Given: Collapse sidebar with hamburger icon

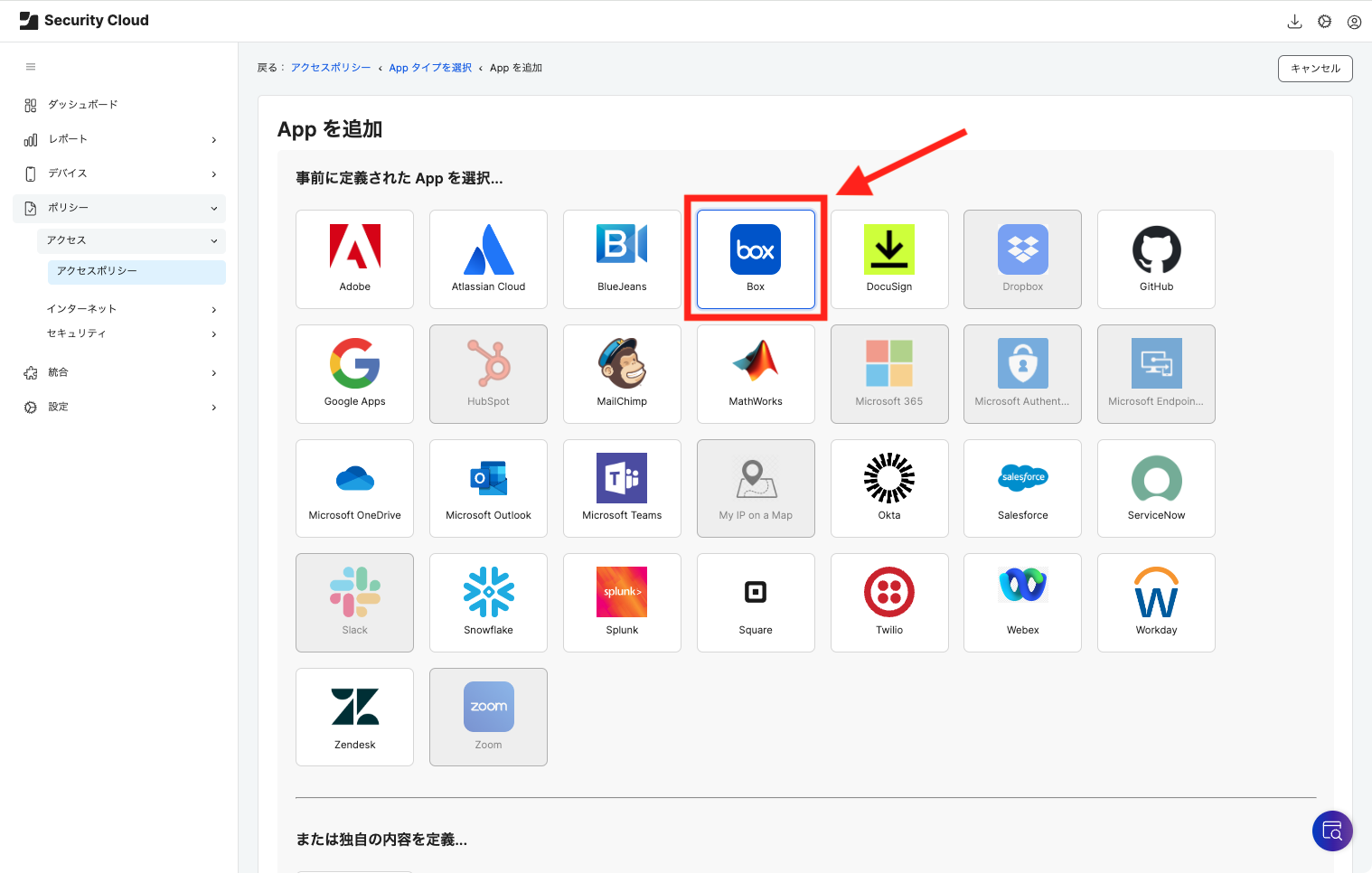Looking at the screenshot, I should (x=31, y=67).
